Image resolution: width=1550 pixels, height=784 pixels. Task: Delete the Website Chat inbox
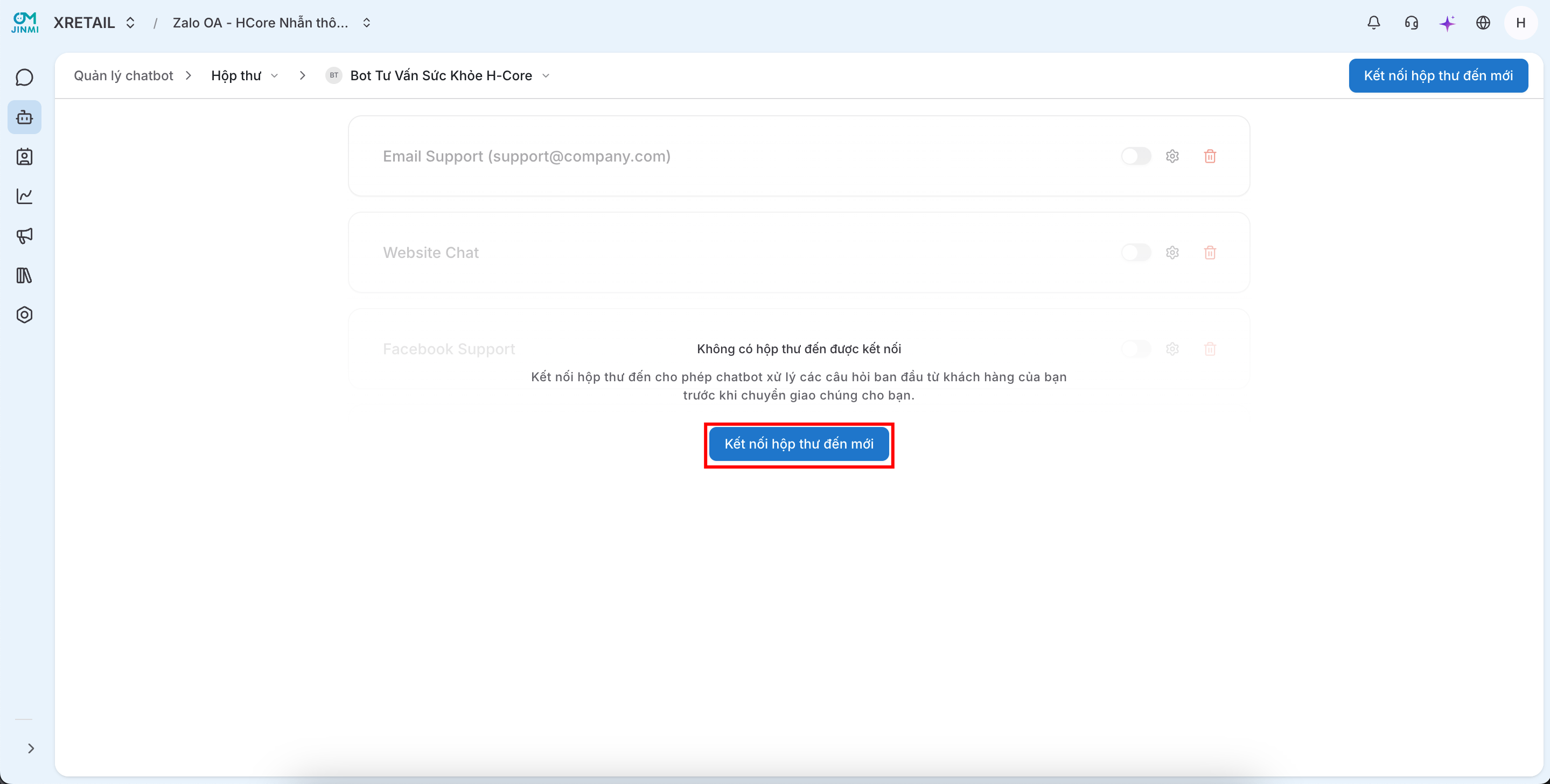tap(1210, 253)
